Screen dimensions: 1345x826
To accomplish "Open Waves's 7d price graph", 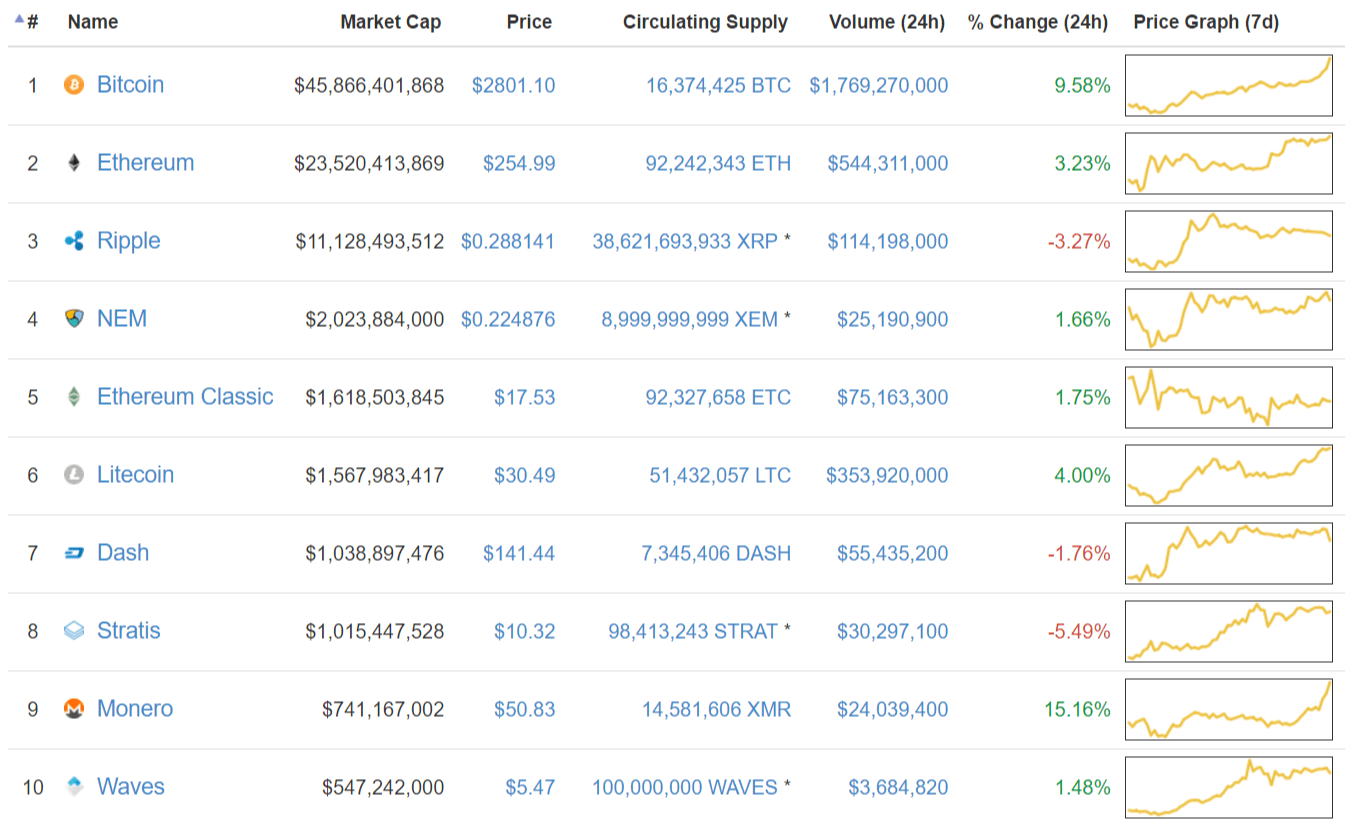I will (x=1228, y=787).
